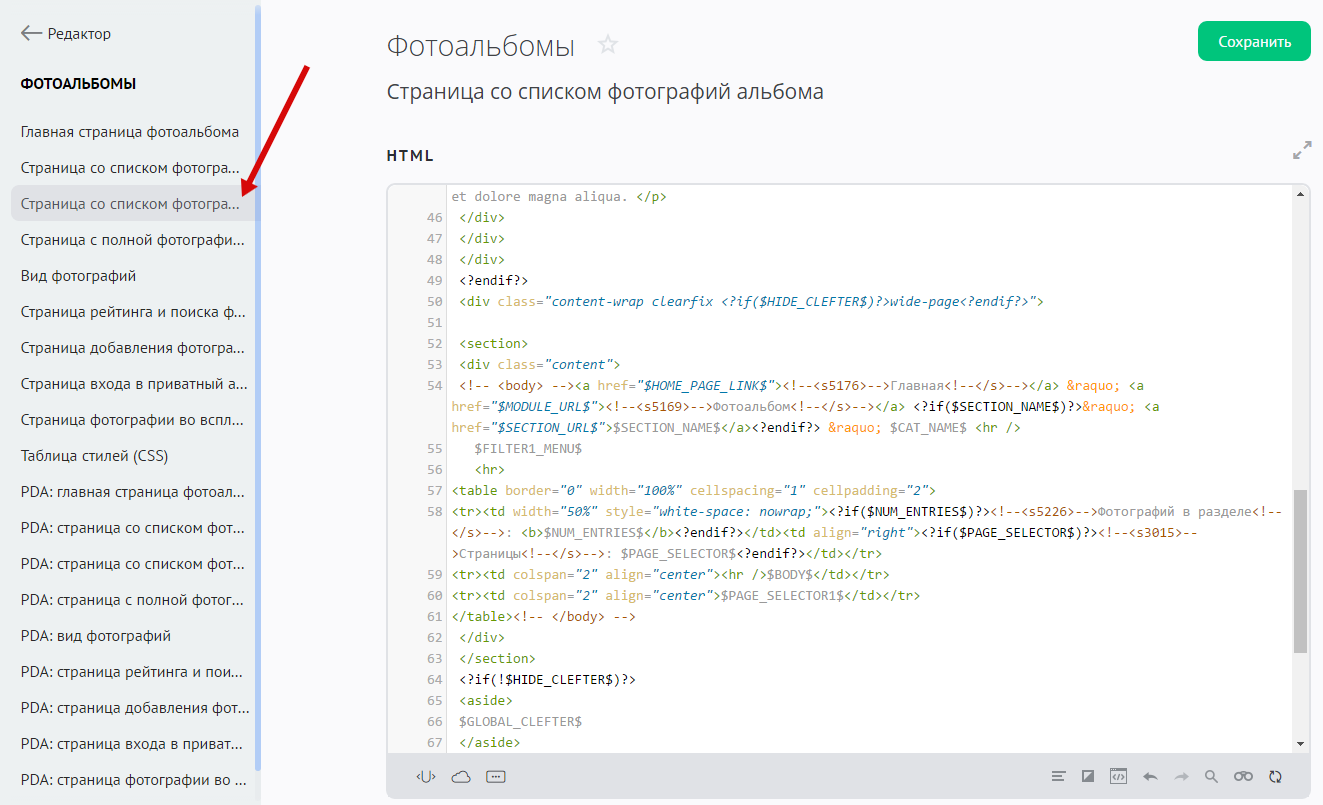Open Главная страница фотоальбома template
The image size is (1323, 805).
click(x=130, y=132)
